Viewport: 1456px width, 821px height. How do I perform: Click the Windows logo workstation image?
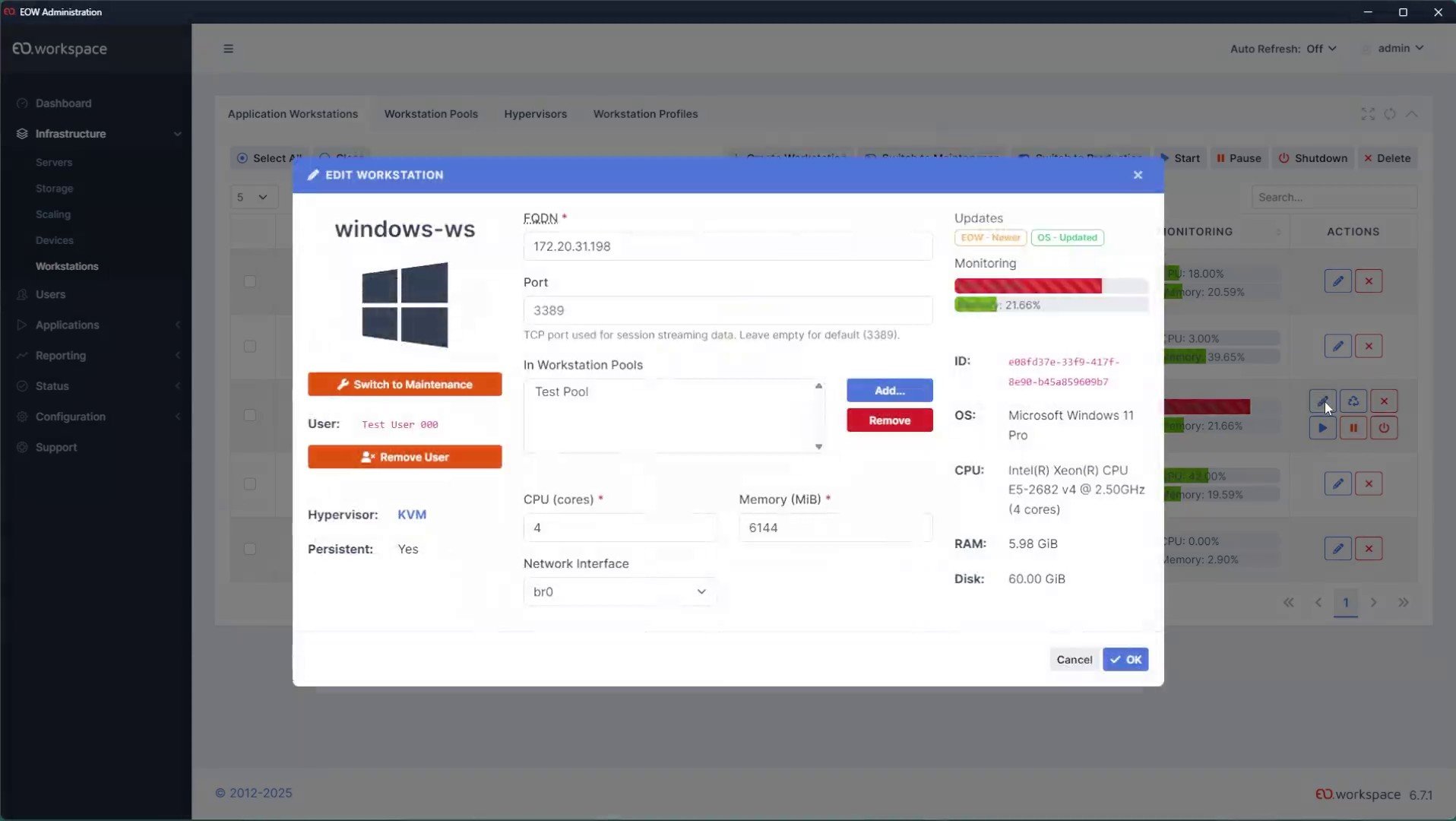click(x=404, y=305)
